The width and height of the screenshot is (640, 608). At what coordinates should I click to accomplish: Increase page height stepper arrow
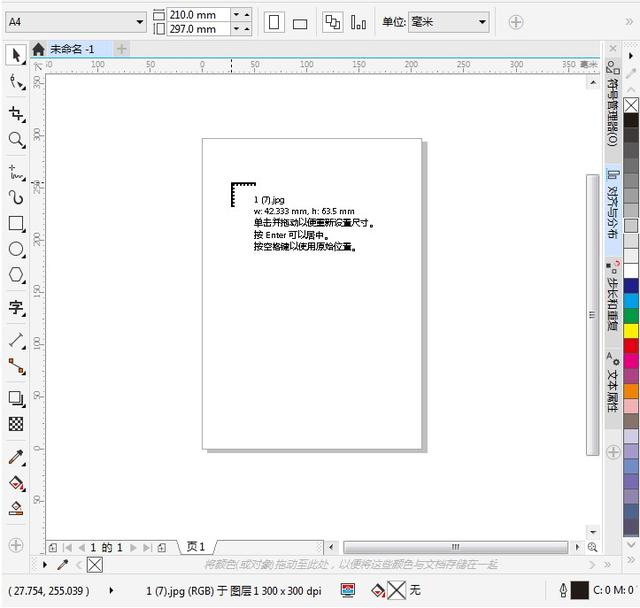247,29
